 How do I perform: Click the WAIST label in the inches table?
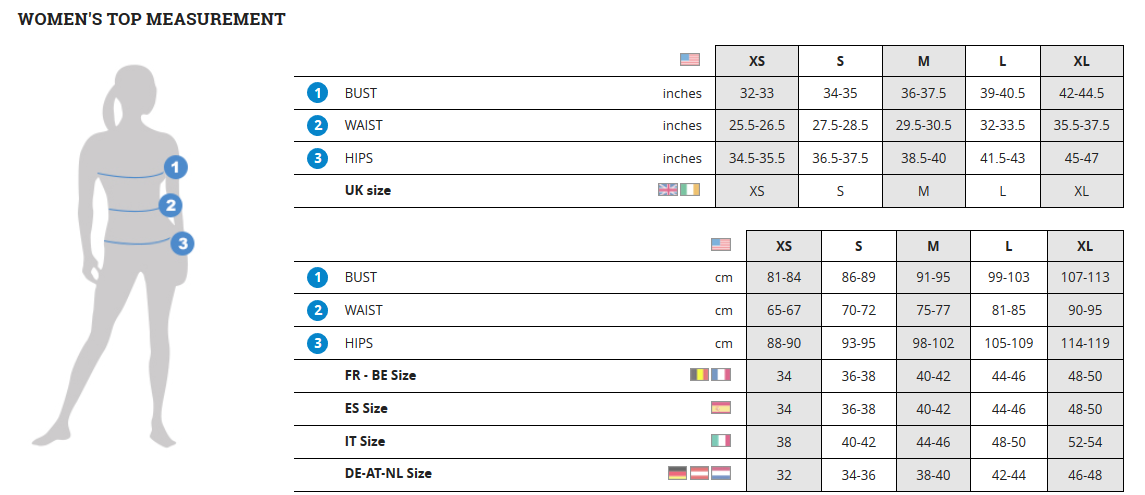pyautogui.click(x=364, y=126)
